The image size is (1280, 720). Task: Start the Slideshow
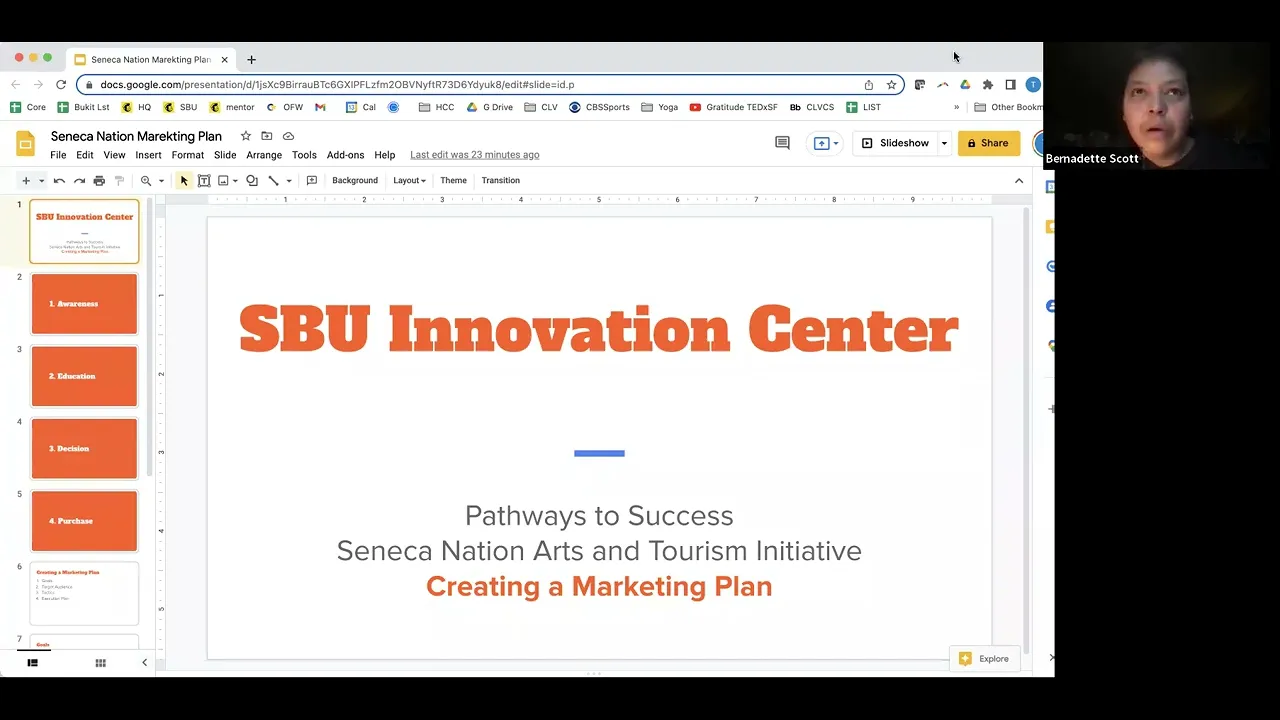[895, 143]
